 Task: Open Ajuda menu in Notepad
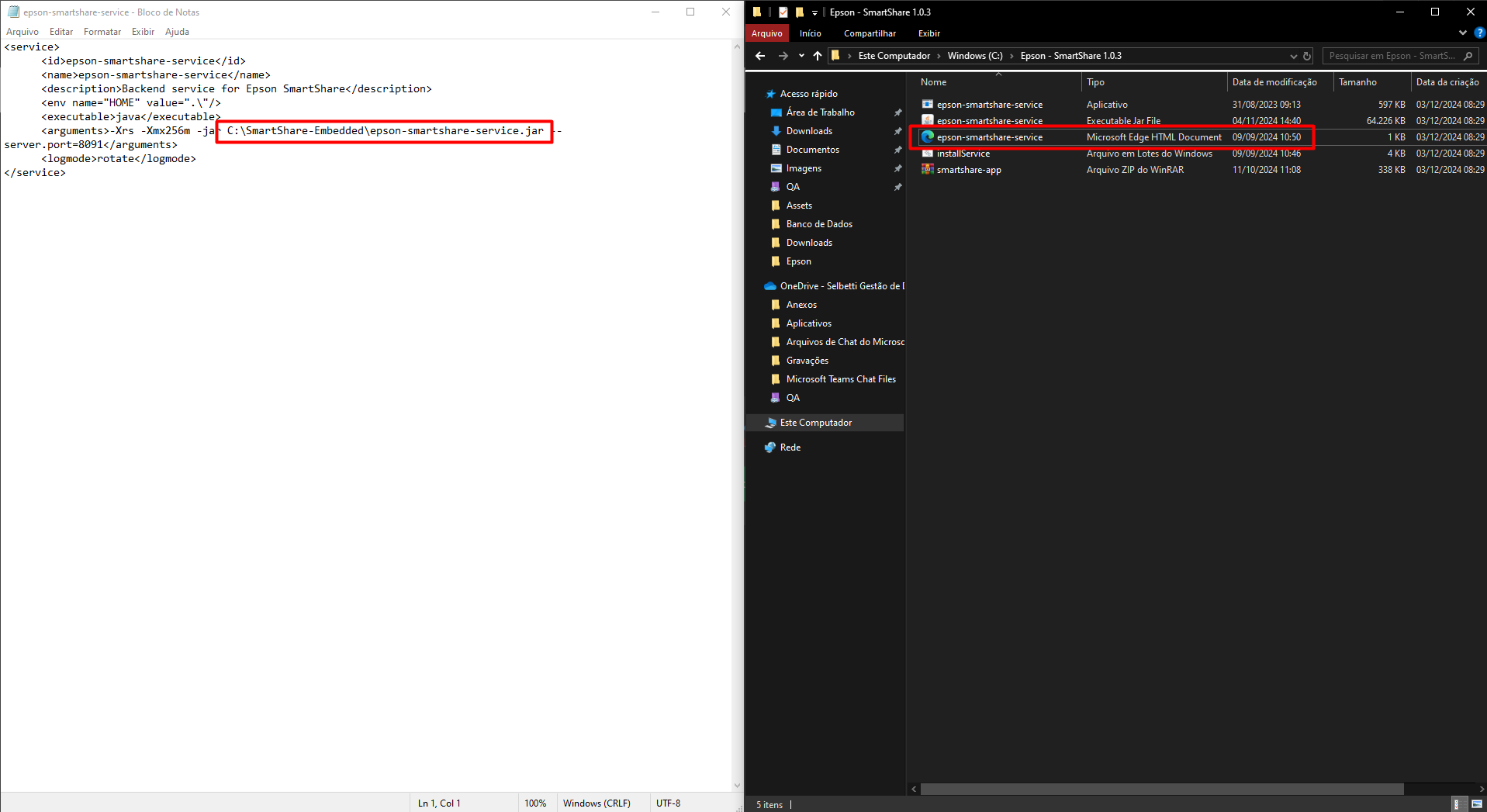pyautogui.click(x=177, y=32)
